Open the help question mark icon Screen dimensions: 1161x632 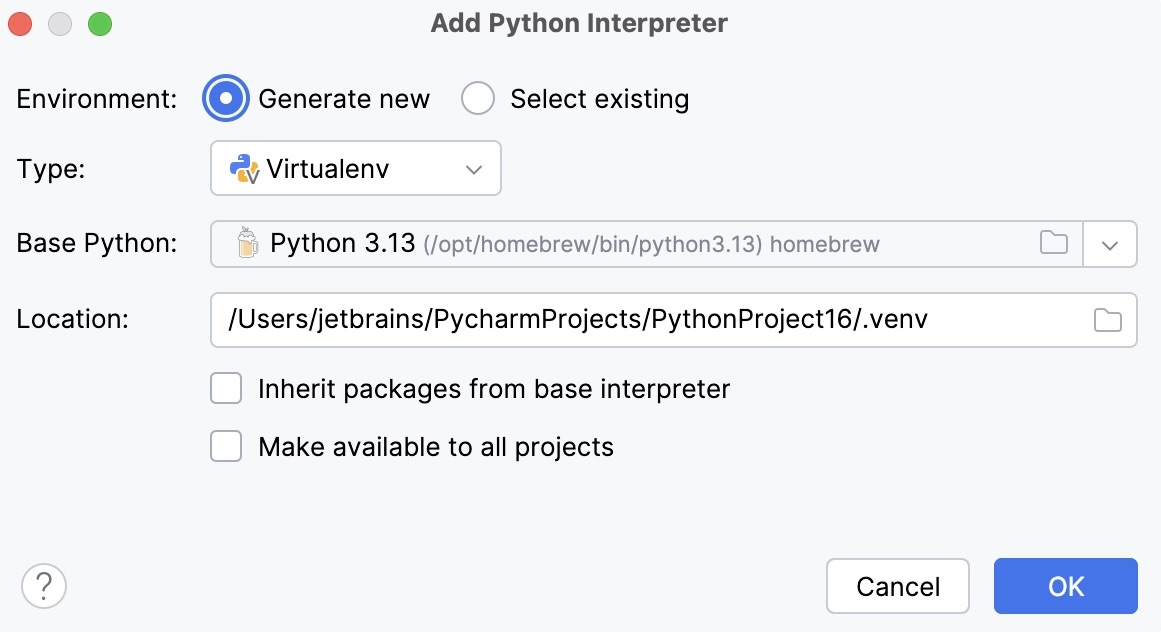(44, 586)
